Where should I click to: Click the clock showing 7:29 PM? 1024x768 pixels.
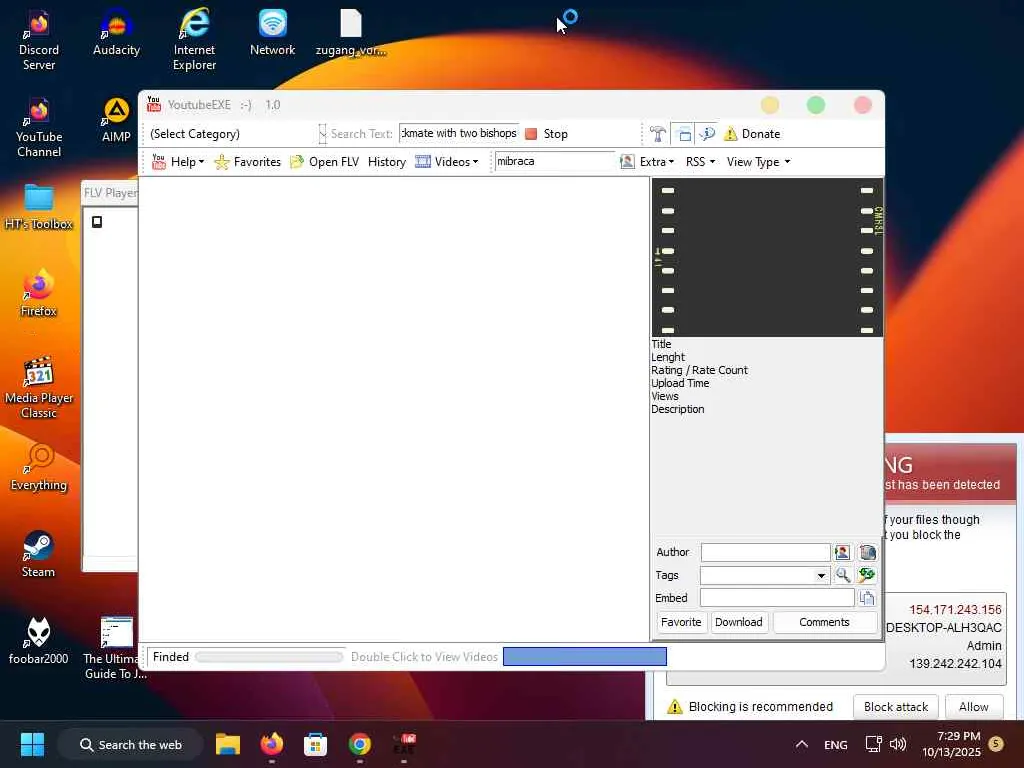pos(958,736)
